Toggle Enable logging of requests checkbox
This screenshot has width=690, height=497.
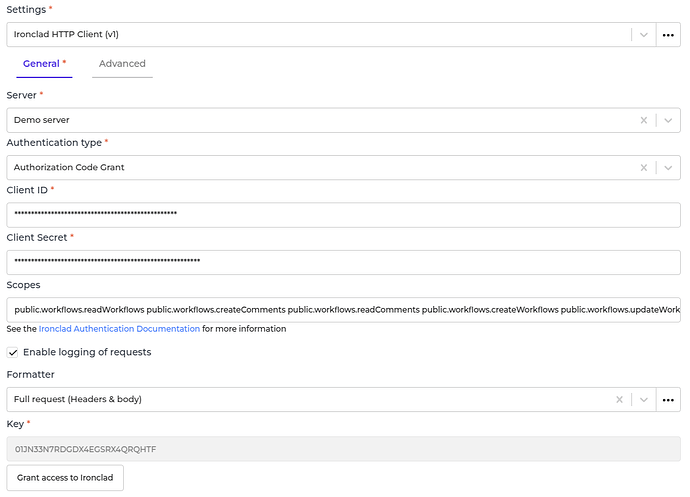tap(13, 352)
